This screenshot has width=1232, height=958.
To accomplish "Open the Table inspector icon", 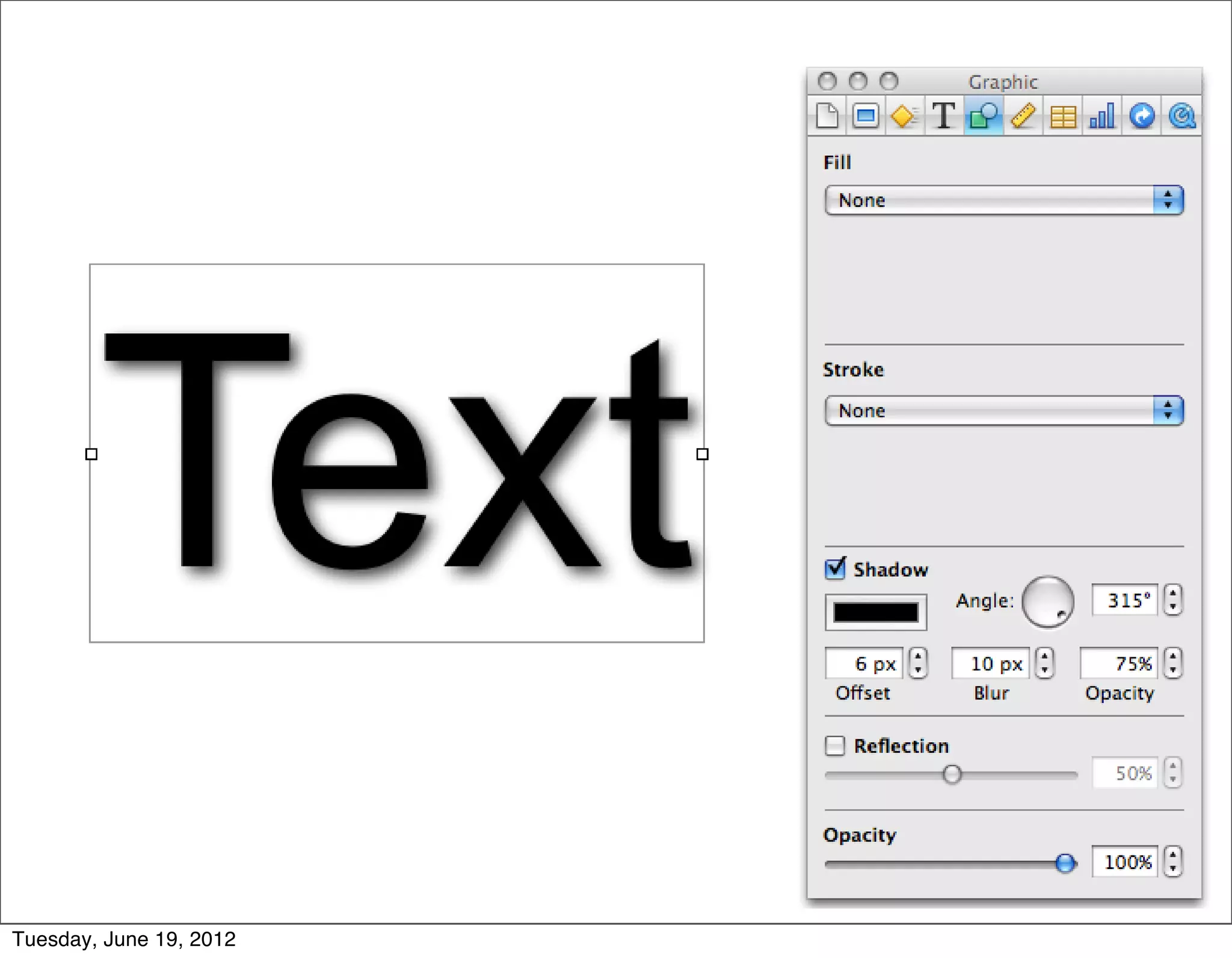I will [x=1062, y=116].
